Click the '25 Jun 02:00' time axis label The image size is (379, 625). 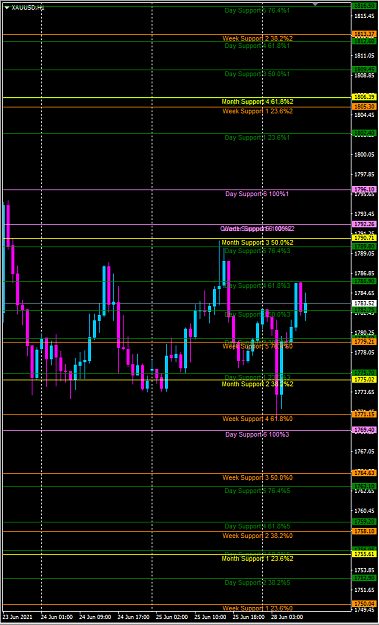click(171, 616)
